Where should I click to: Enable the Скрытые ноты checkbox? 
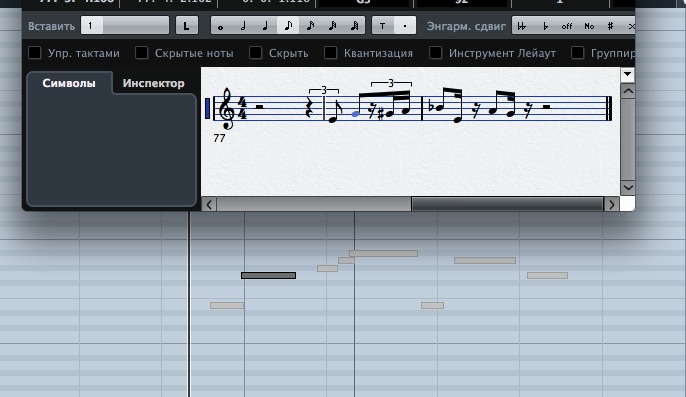click(x=141, y=53)
